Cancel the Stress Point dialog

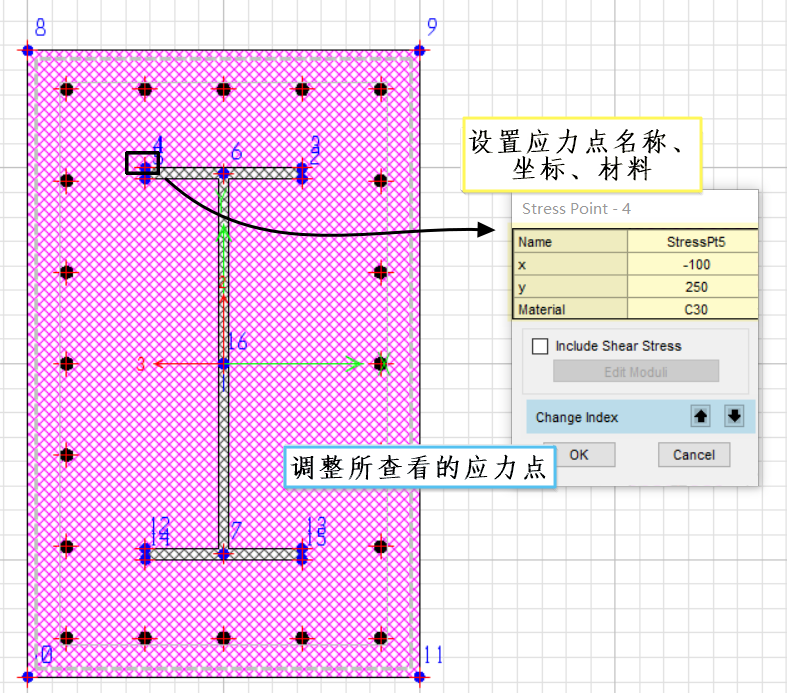[x=693, y=455]
